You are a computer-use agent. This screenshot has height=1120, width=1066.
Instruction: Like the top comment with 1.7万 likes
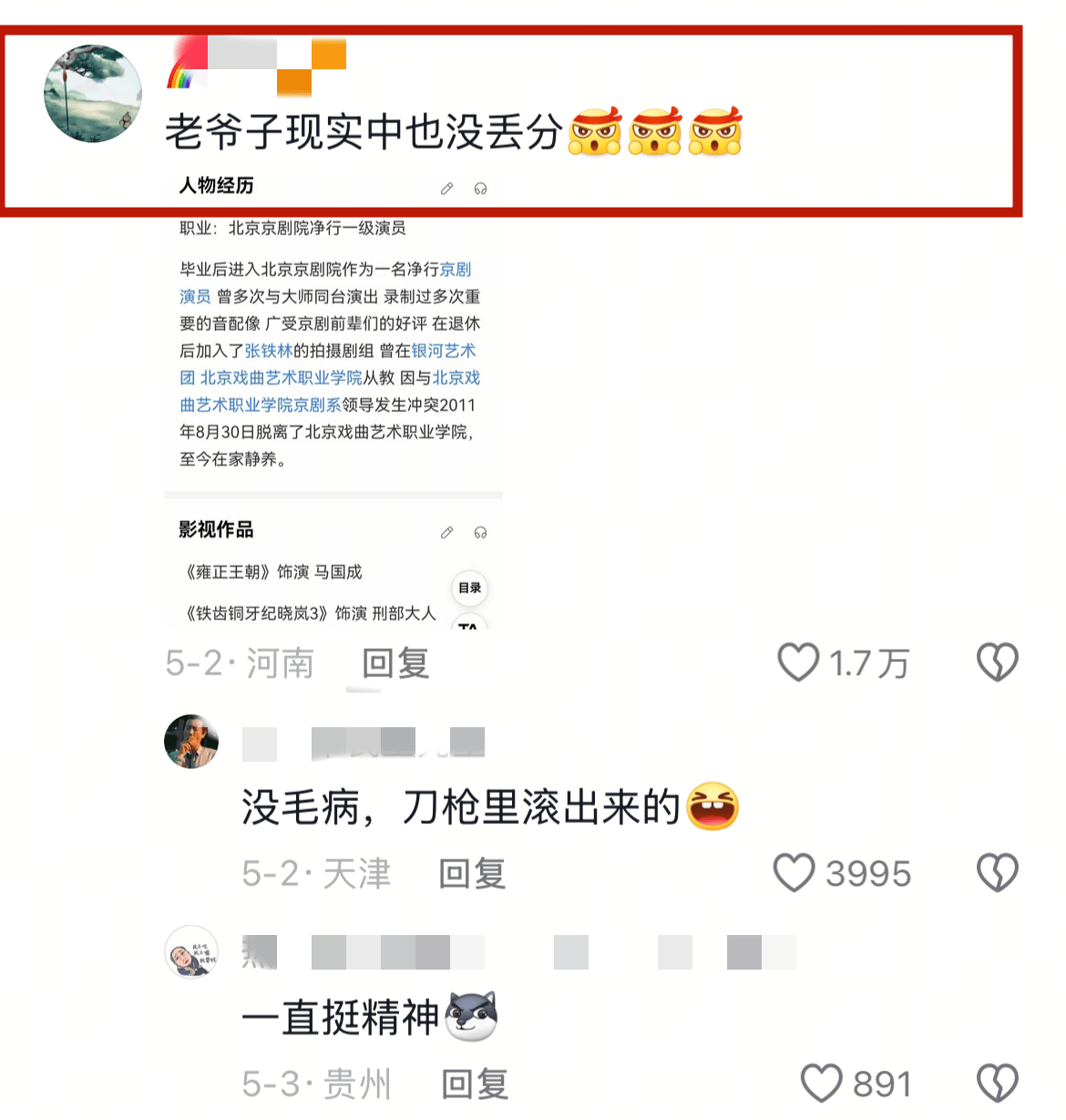coord(798,663)
